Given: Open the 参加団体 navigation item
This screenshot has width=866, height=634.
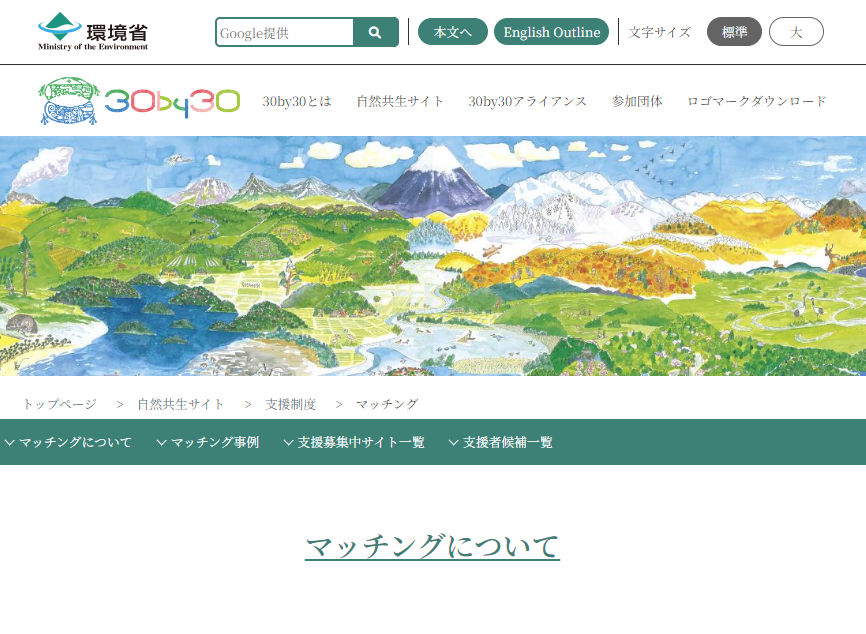Looking at the screenshot, I should click(637, 101).
